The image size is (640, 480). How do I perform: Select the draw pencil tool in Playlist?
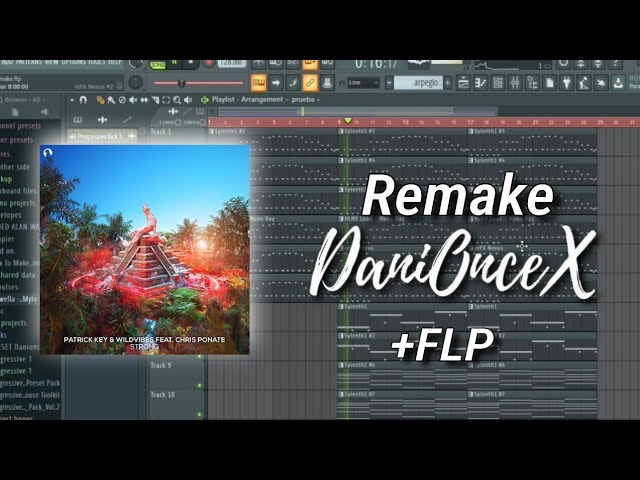click(100, 100)
